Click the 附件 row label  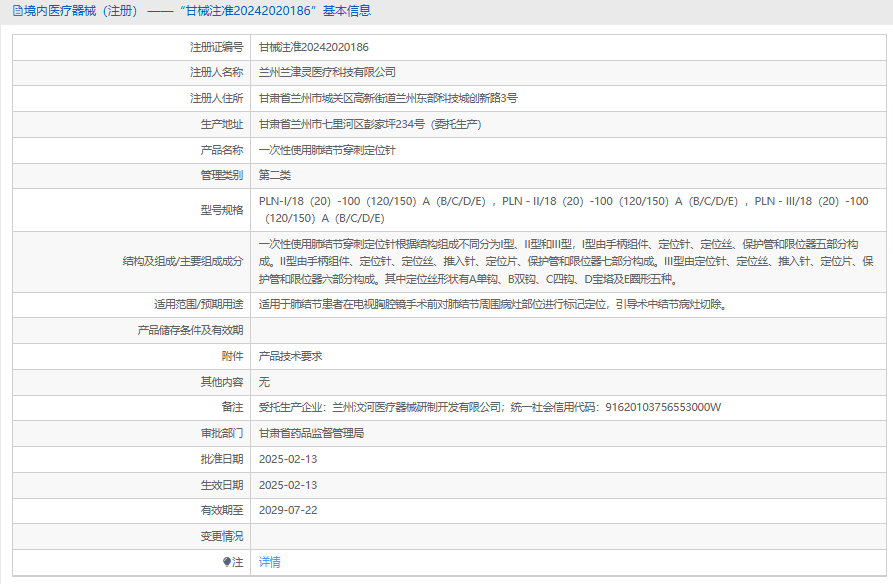tap(232, 356)
